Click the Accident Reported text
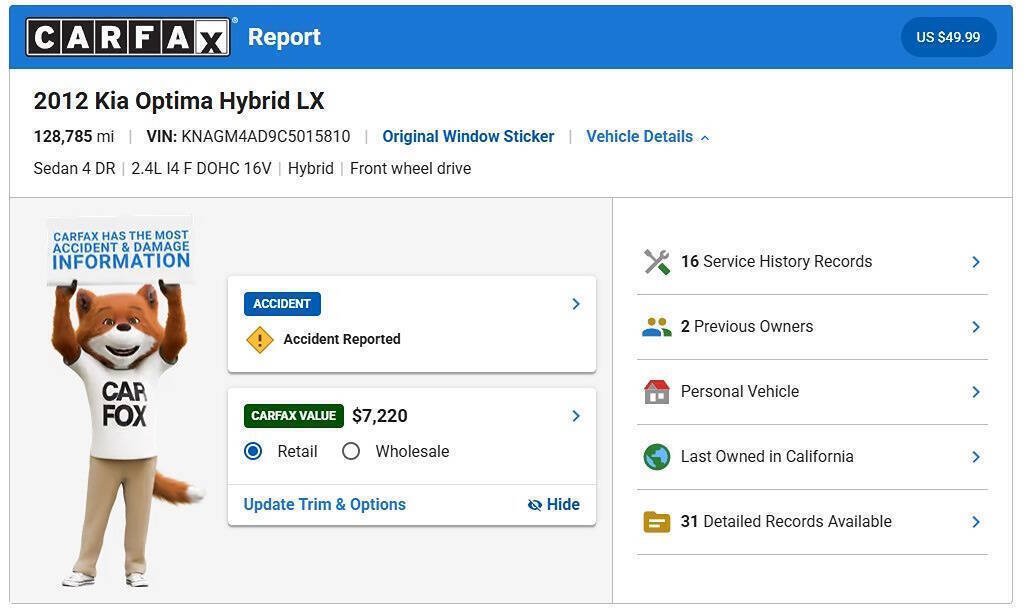This screenshot has width=1032, height=610. [342, 339]
